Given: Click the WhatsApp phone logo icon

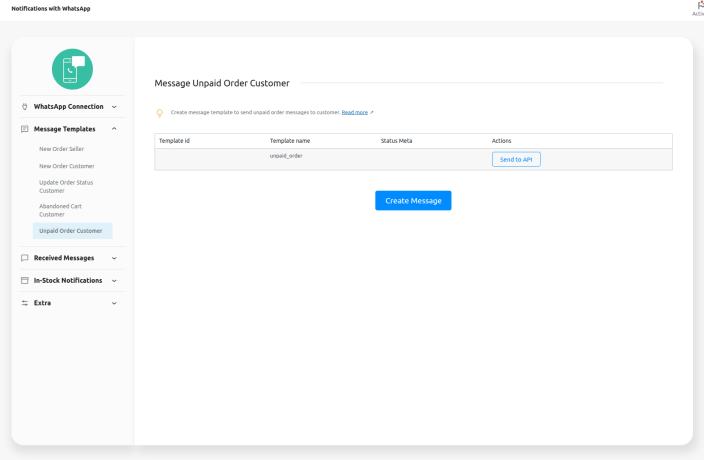Looking at the screenshot, I should pos(72,69).
